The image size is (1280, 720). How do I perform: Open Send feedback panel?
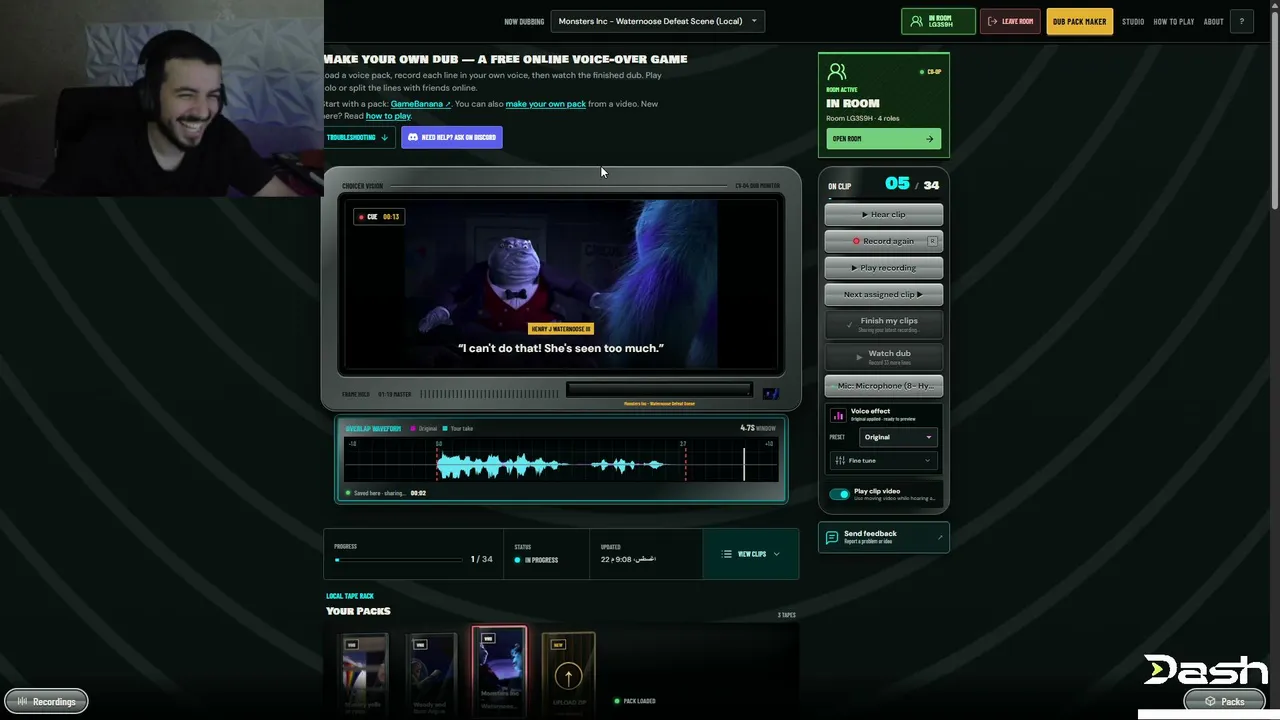tap(884, 537)
